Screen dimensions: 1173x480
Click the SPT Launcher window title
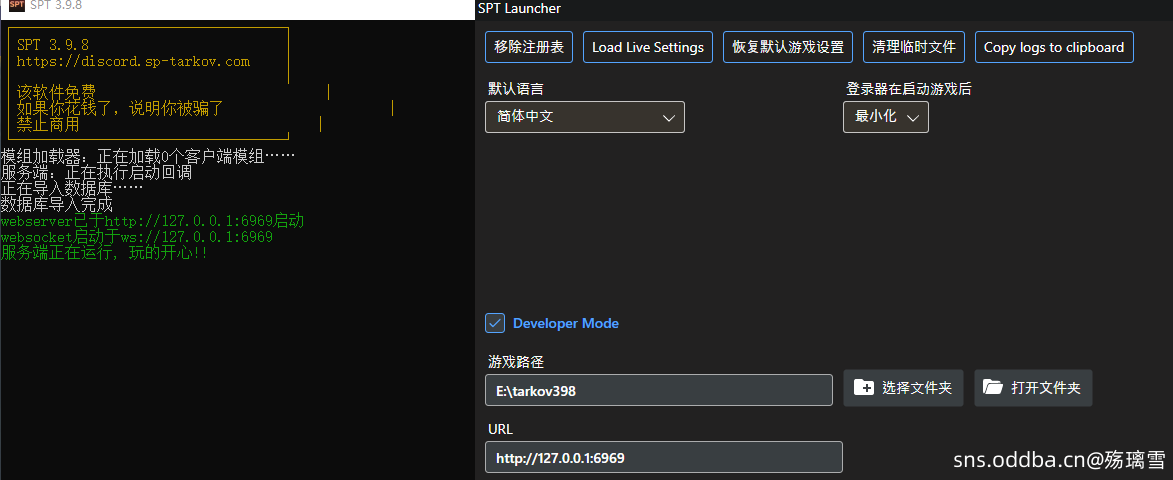519,8
